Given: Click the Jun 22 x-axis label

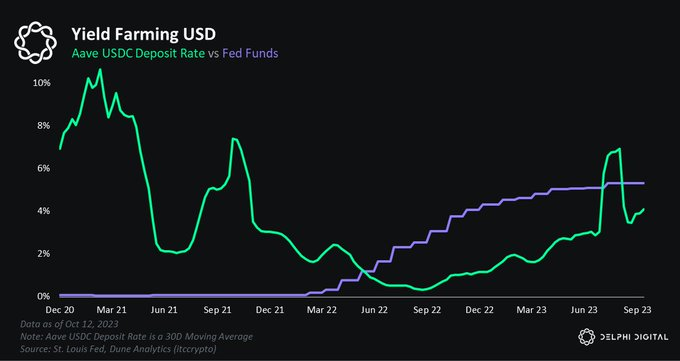Looking at the screenshot, I should click(x=374, y=310).
